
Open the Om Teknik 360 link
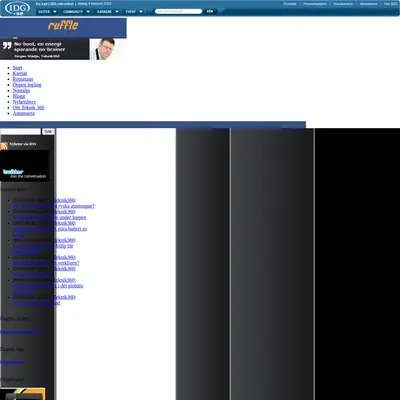28,107
